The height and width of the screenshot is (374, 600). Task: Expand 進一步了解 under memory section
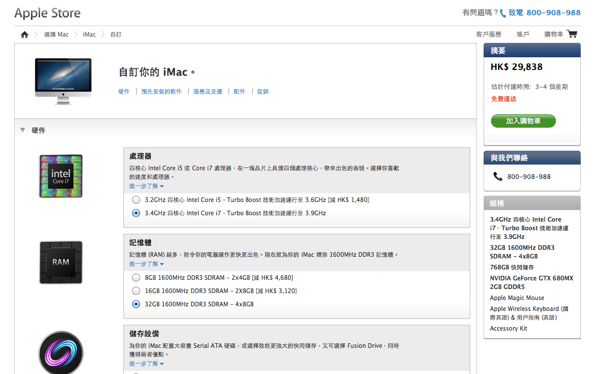146,264
